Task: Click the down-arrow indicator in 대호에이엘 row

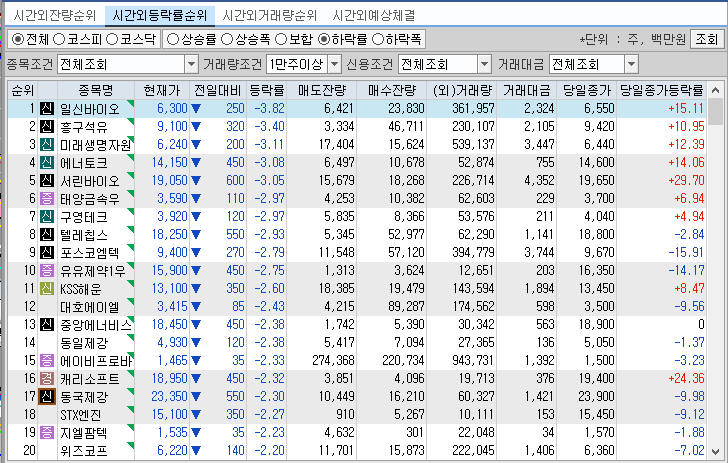Action: [x=196, y=306]
